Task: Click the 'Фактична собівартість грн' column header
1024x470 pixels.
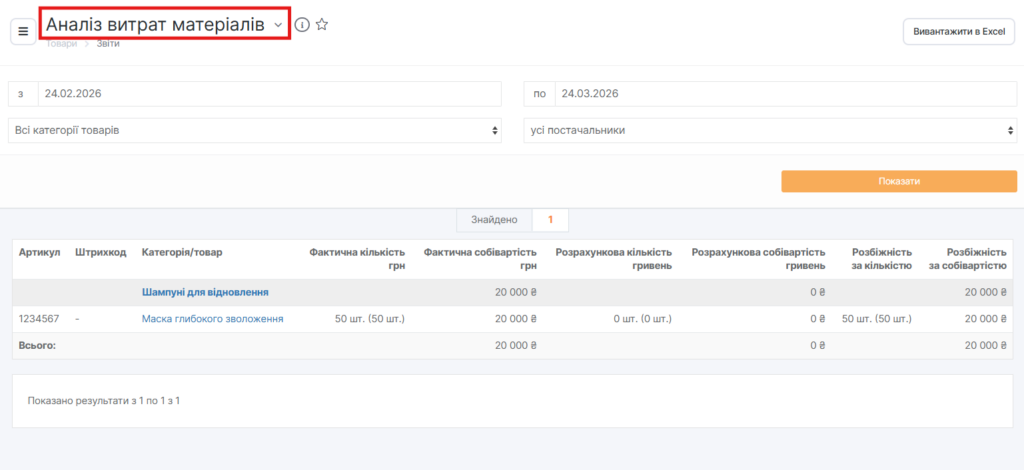Action: coord(480,258)
